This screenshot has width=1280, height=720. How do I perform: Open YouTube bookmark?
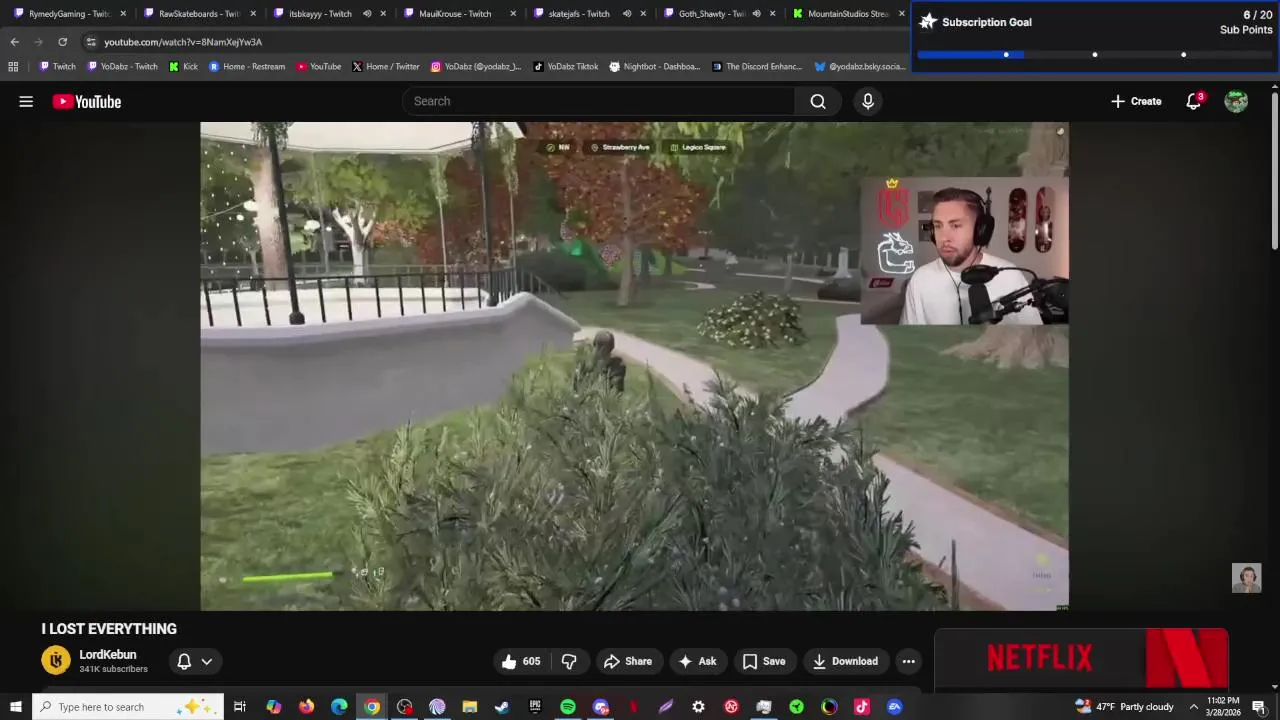[319, 67]
